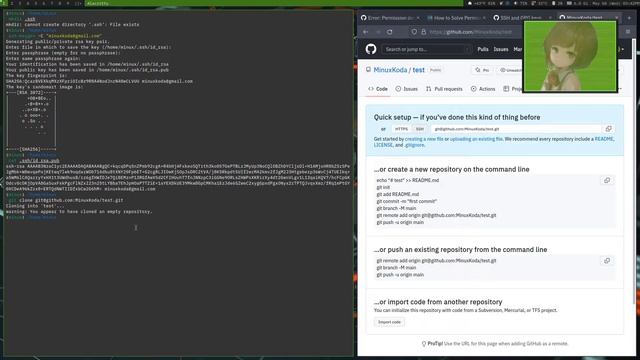The image size is (640, 360).
Task: Focus the Search or jump to field
Action: coord(426,49)
